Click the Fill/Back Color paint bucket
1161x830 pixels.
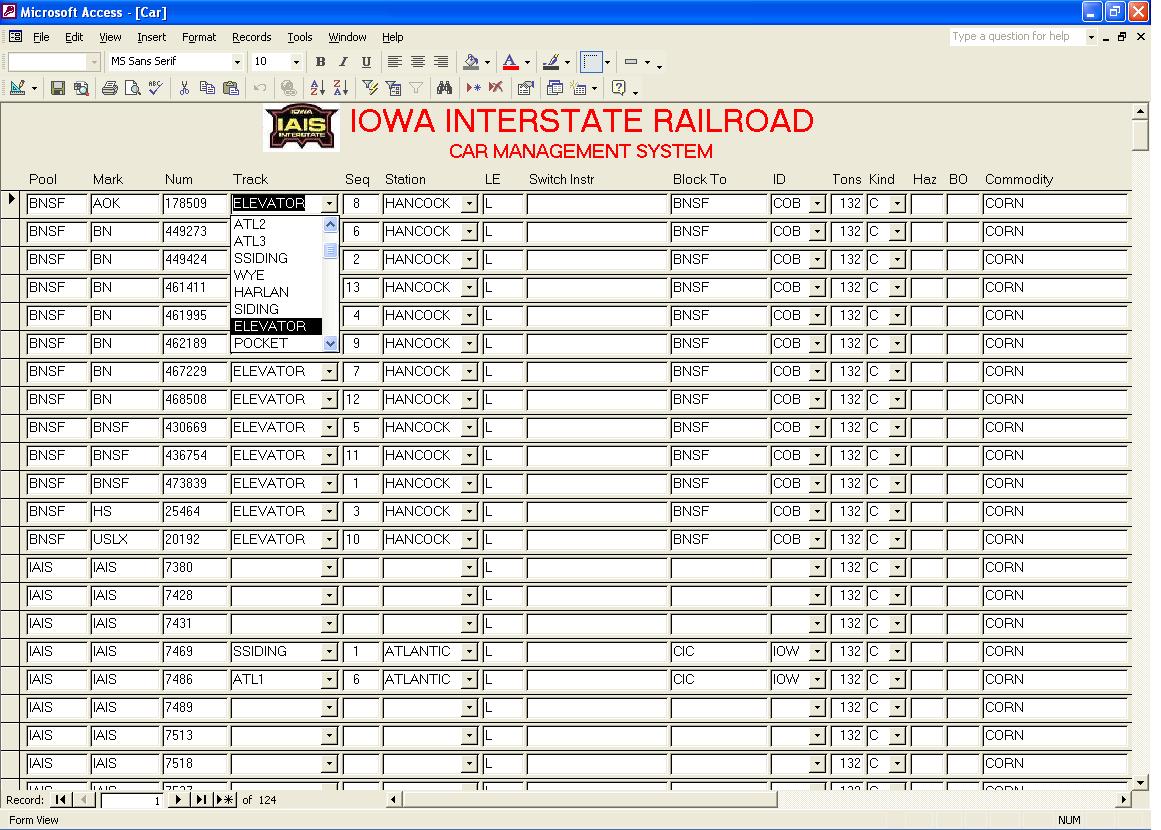(x=471, y=62)
